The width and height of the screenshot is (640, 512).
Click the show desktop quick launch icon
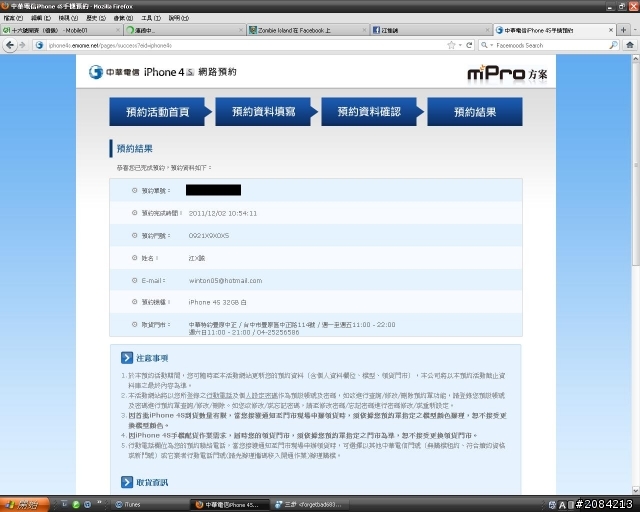pos(64,504)
